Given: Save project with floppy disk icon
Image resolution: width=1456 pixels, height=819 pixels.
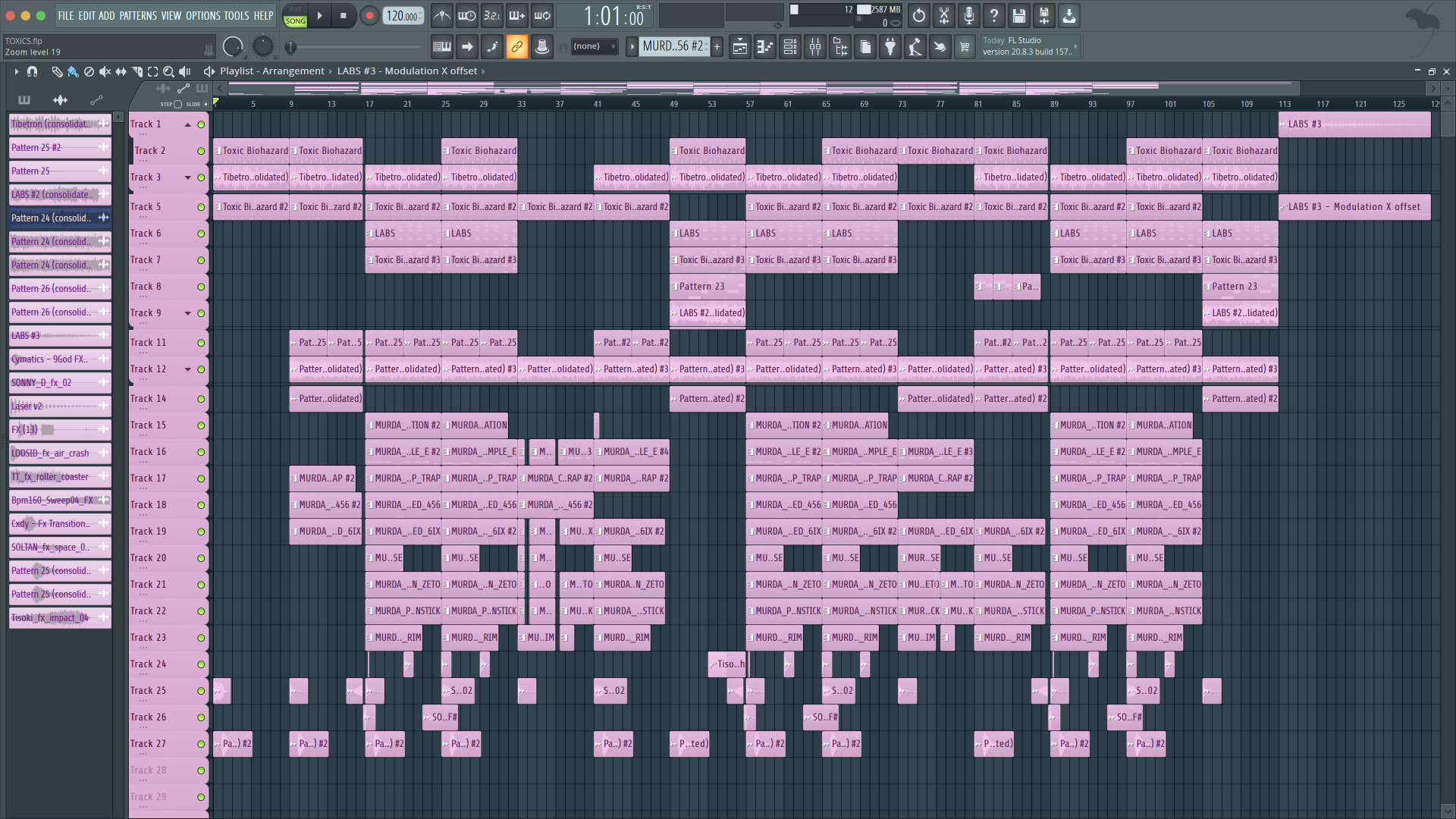Looking at the screenshot, I should coord(1018,15).
